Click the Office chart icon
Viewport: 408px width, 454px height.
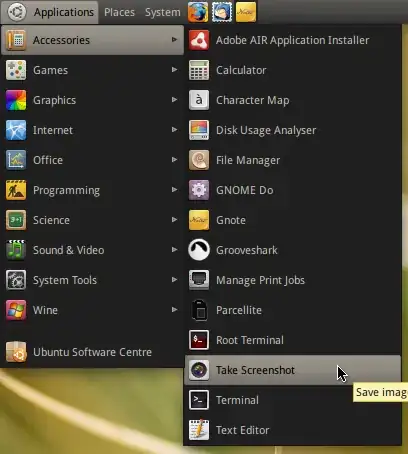tap(16, 160)
